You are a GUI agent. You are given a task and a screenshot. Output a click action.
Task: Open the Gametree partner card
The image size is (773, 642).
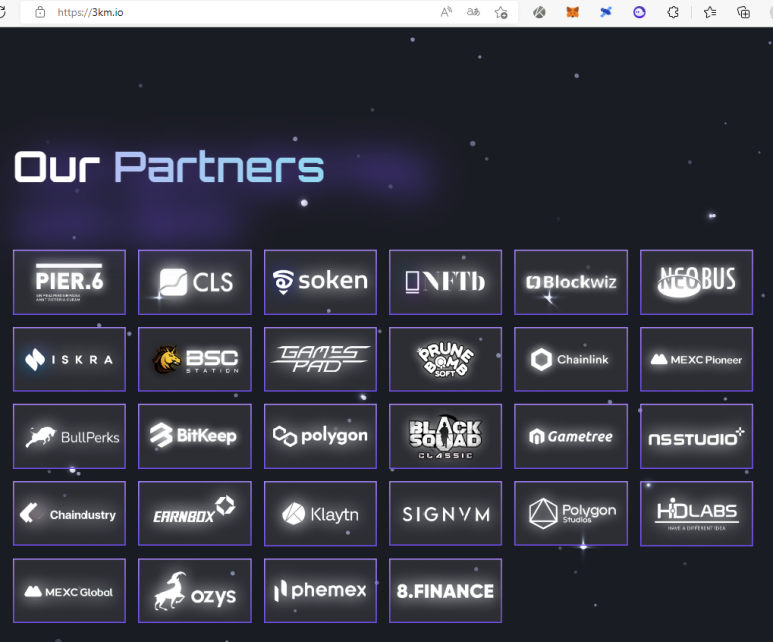571,436
